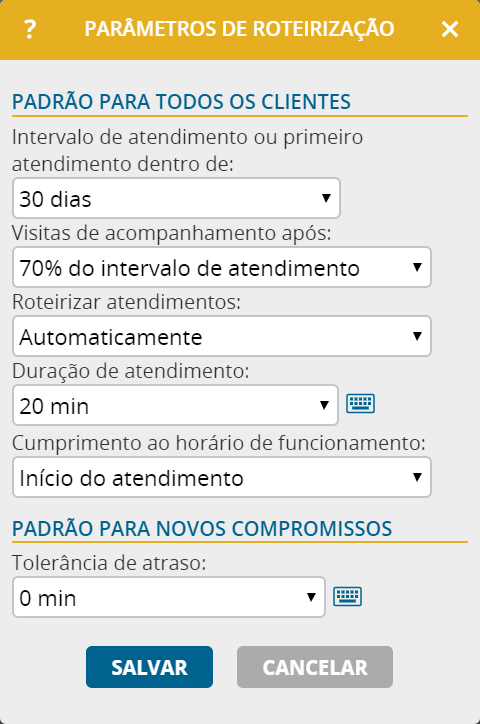Viewport: 480px width, 724px height.
Task: Click the Cumprimento ao horário de funcionamento label
Action: tap(219, 443)
